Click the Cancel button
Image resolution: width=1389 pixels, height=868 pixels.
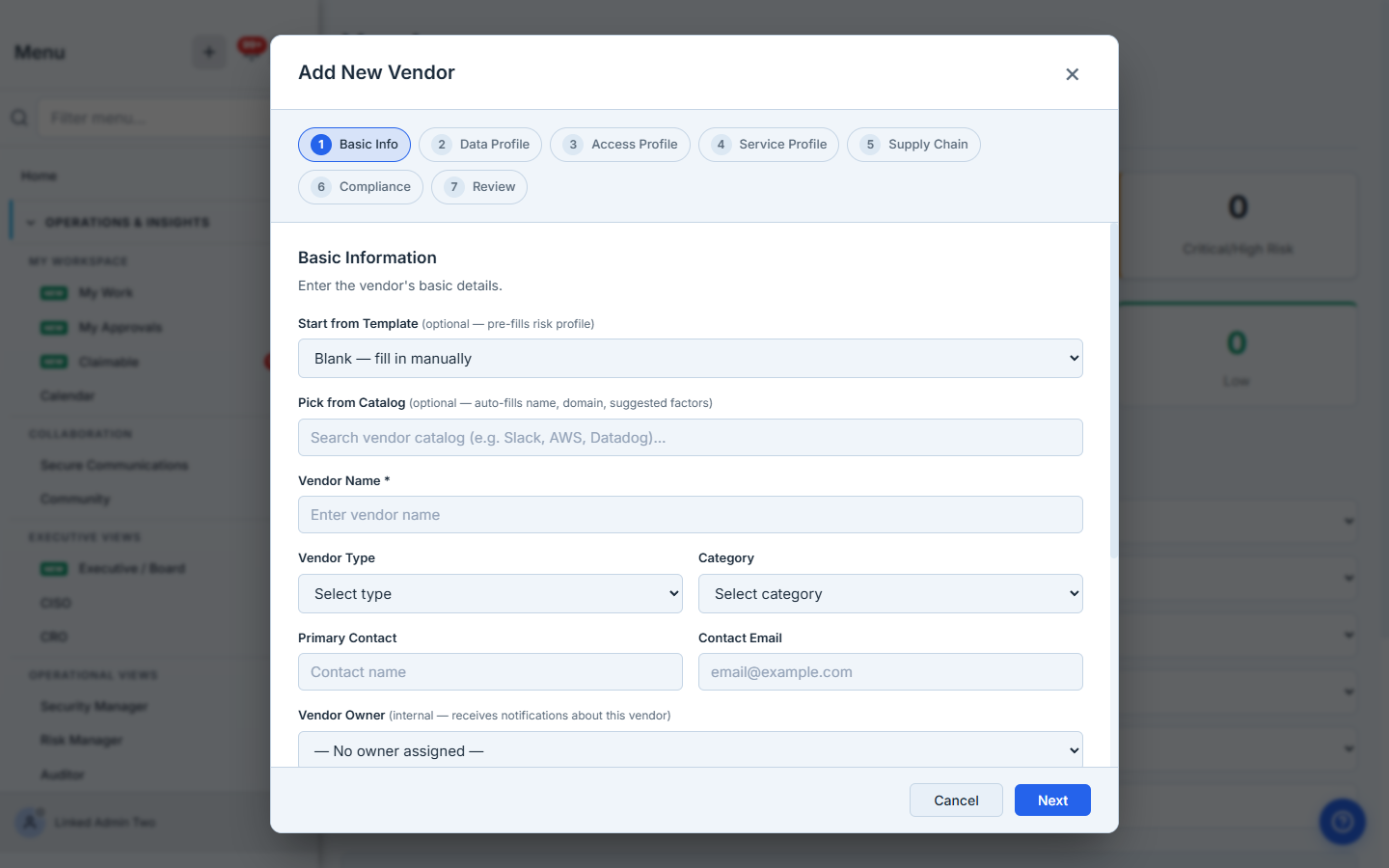pos(956,800)
